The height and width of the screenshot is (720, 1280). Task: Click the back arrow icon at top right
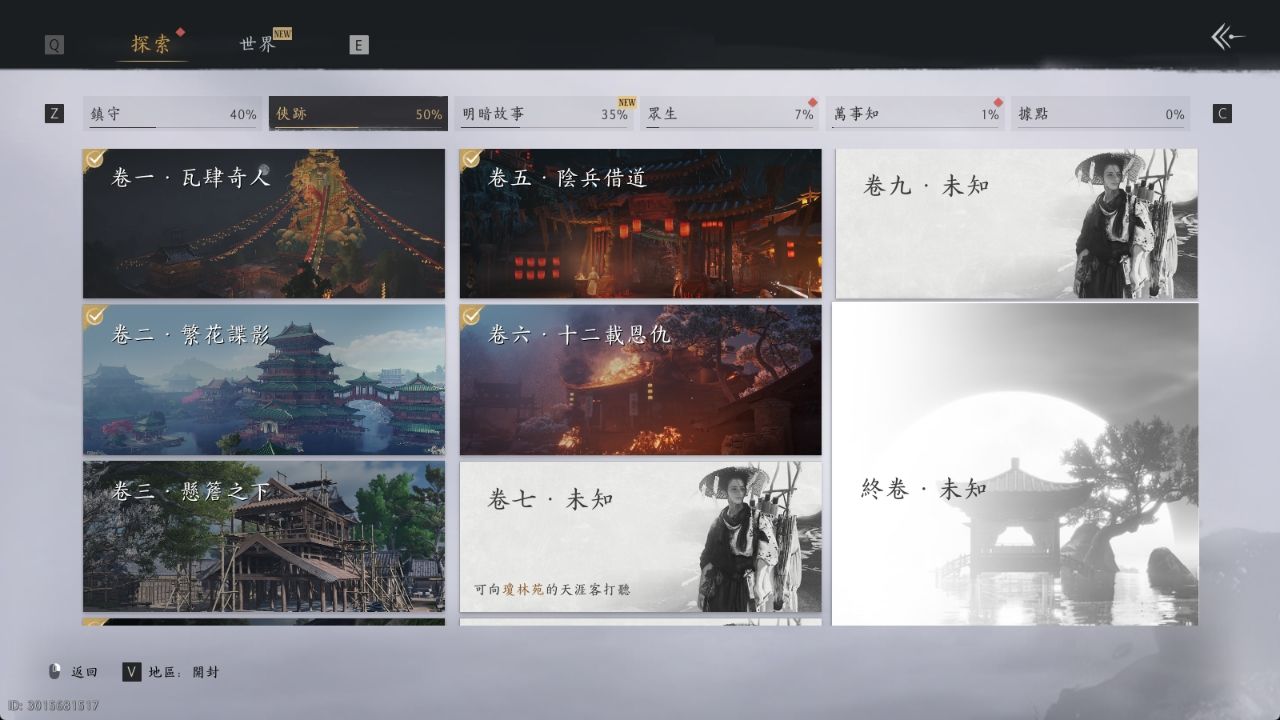click(x=1227, y=38)
